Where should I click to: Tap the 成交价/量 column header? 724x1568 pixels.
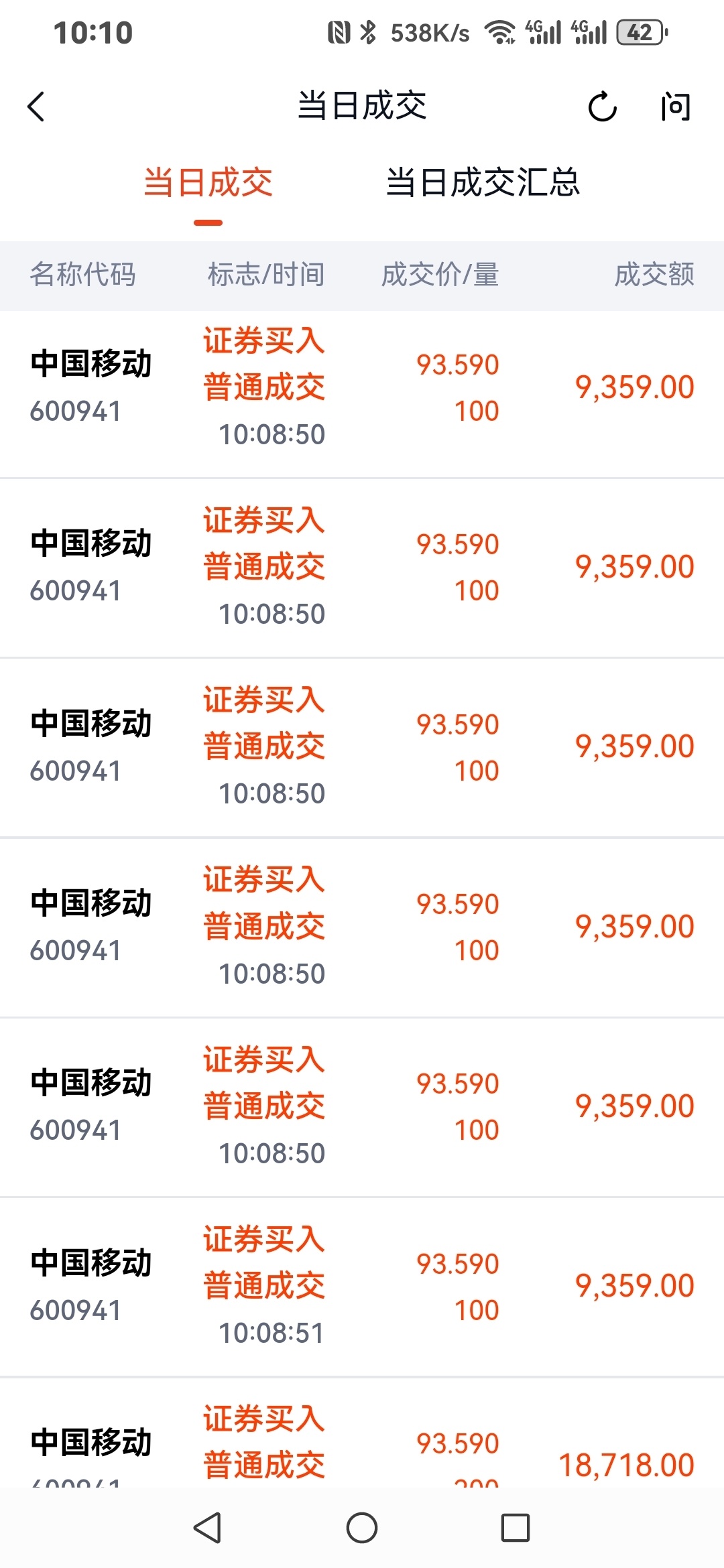coord(440,275)
